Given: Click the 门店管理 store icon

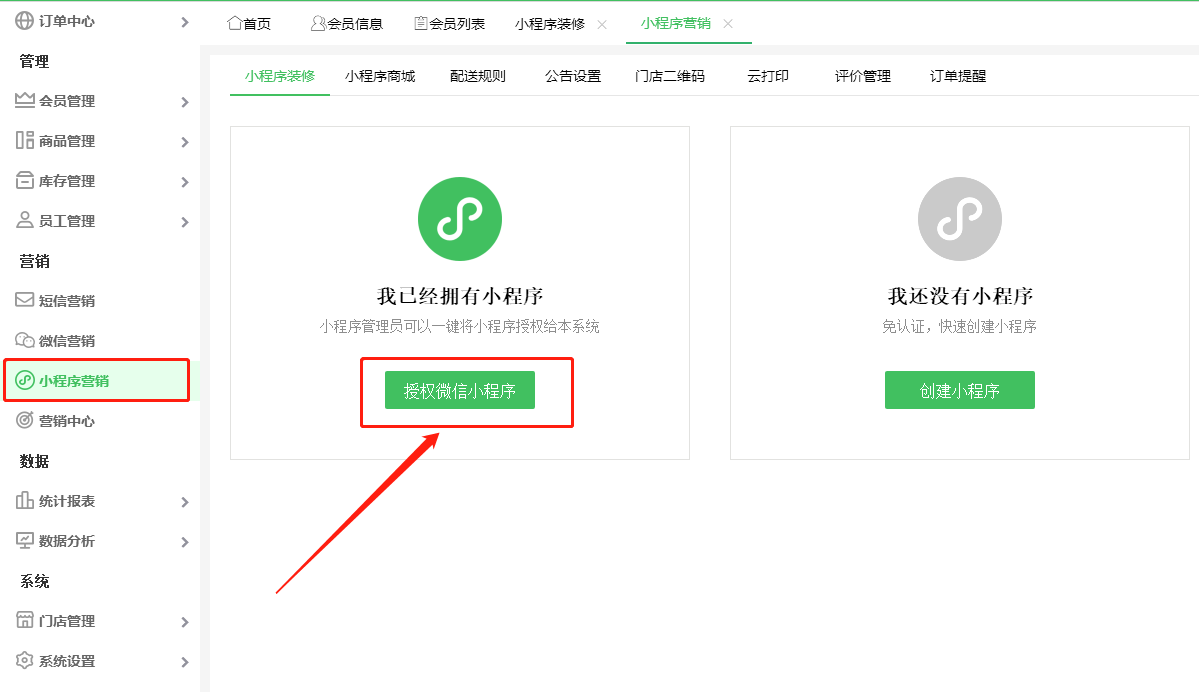Looking at the screenshot, I should pos(25,621).
